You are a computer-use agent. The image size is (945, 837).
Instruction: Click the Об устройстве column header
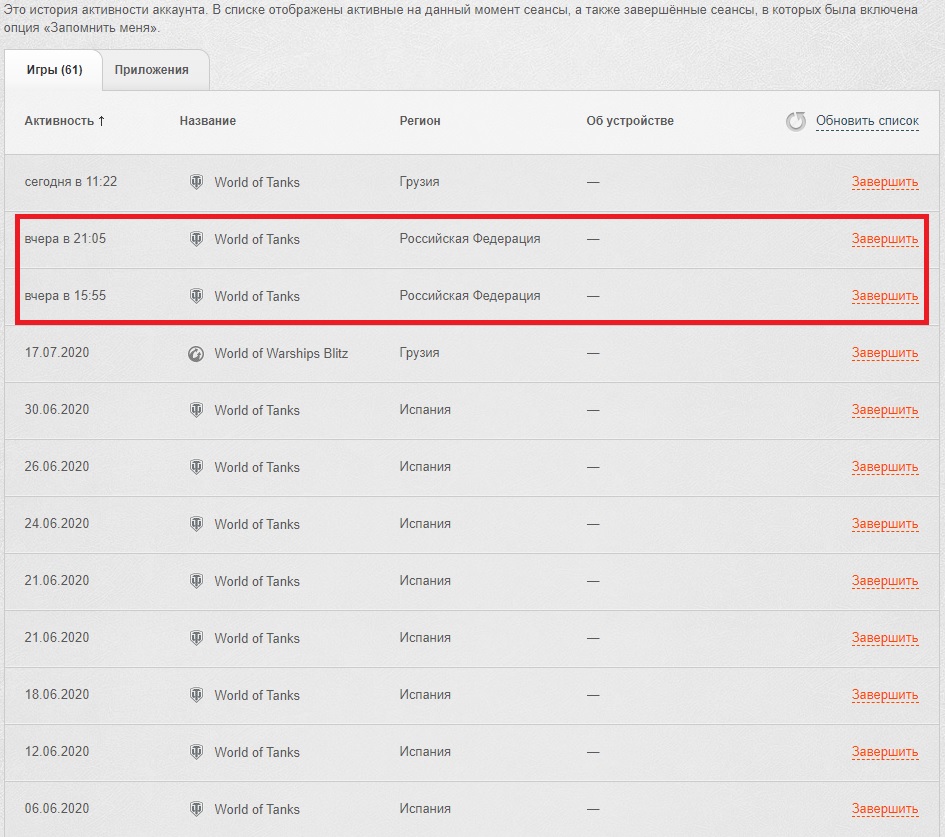pos(630,121)
